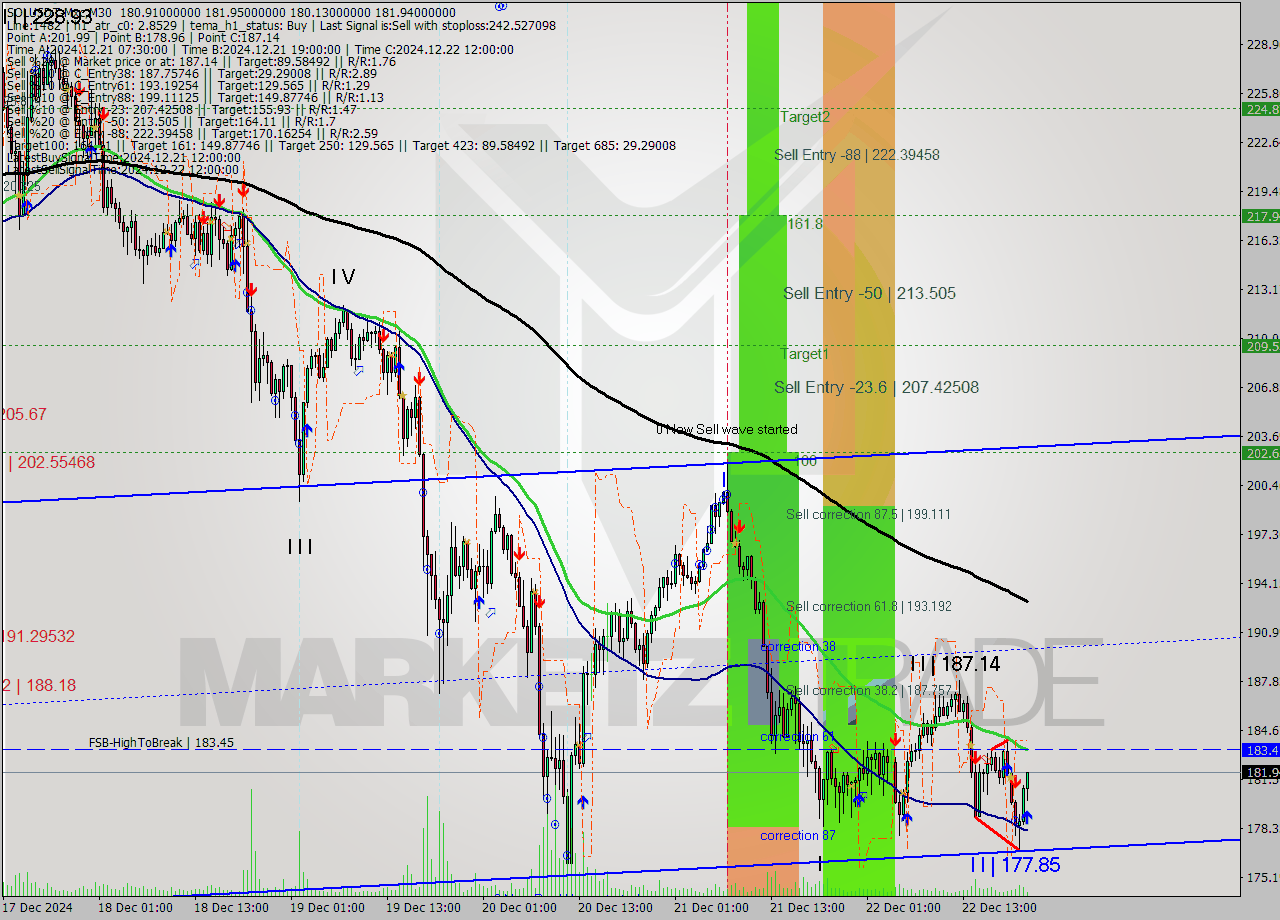1280x920 pixels.
Task: Click the 228.9 price axis value
Action: pos(1261,44)
